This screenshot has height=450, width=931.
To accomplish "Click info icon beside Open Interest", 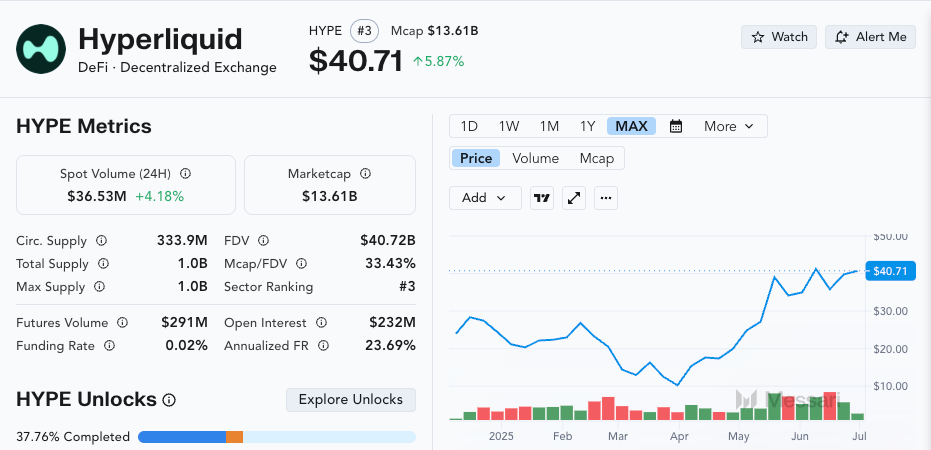I will coord(321,323).
